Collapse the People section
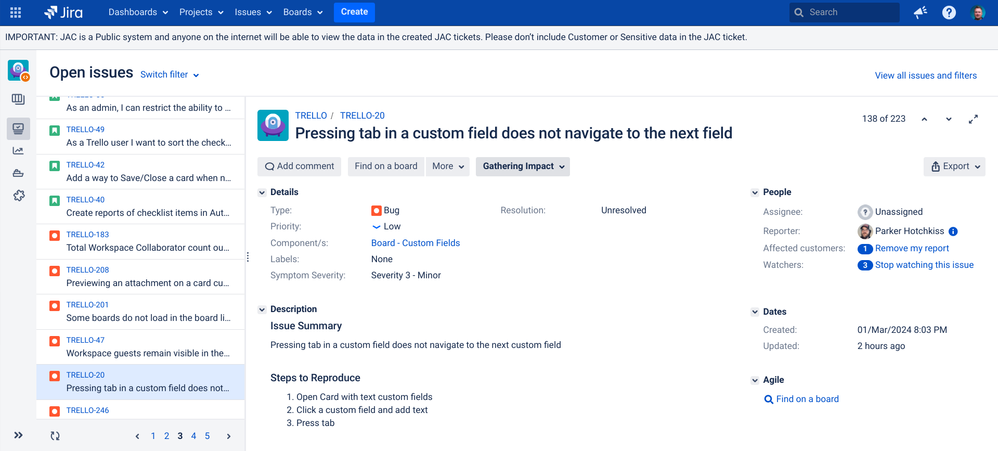Image resolution: width=998 pixels, height=451 pixels. click(755, 192)
